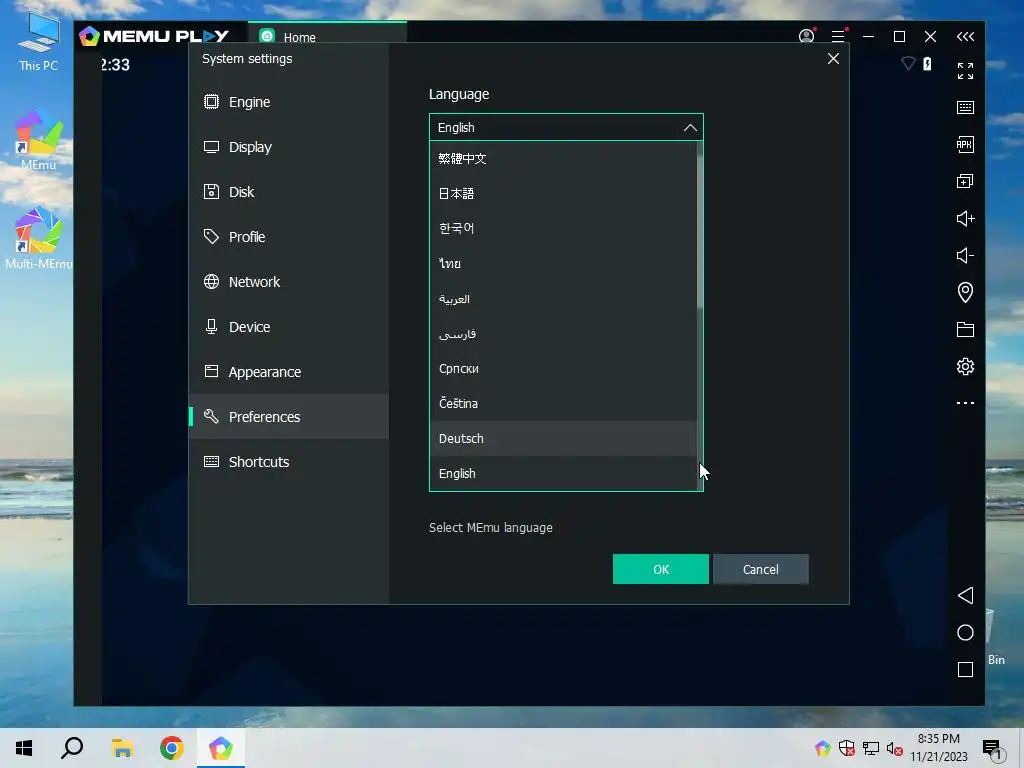Screen dimensions: 1024x768
Task: Cancel the System settings dialog
Action: (x=761, y=569)
